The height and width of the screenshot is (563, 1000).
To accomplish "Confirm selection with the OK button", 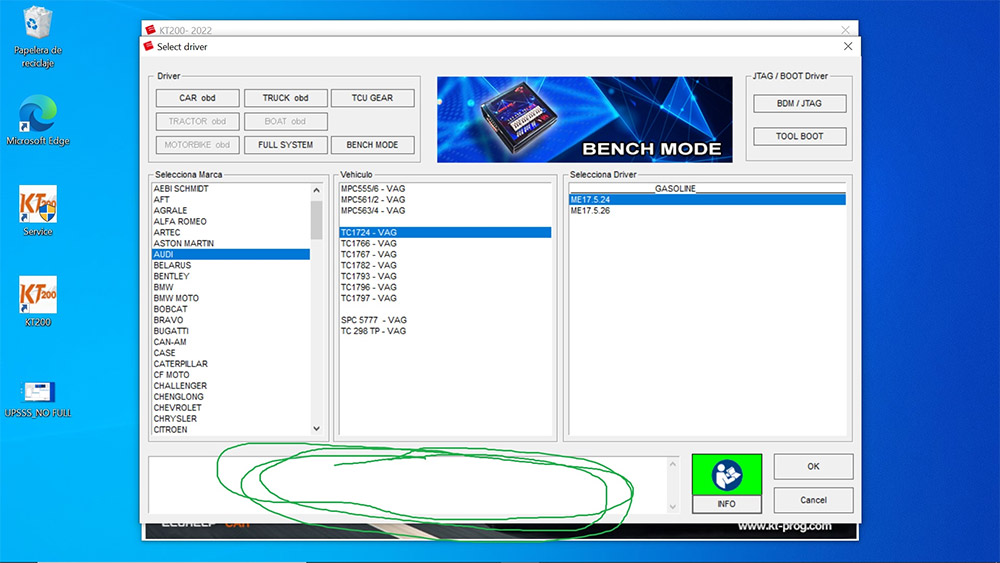I will [x=813, y=467].
